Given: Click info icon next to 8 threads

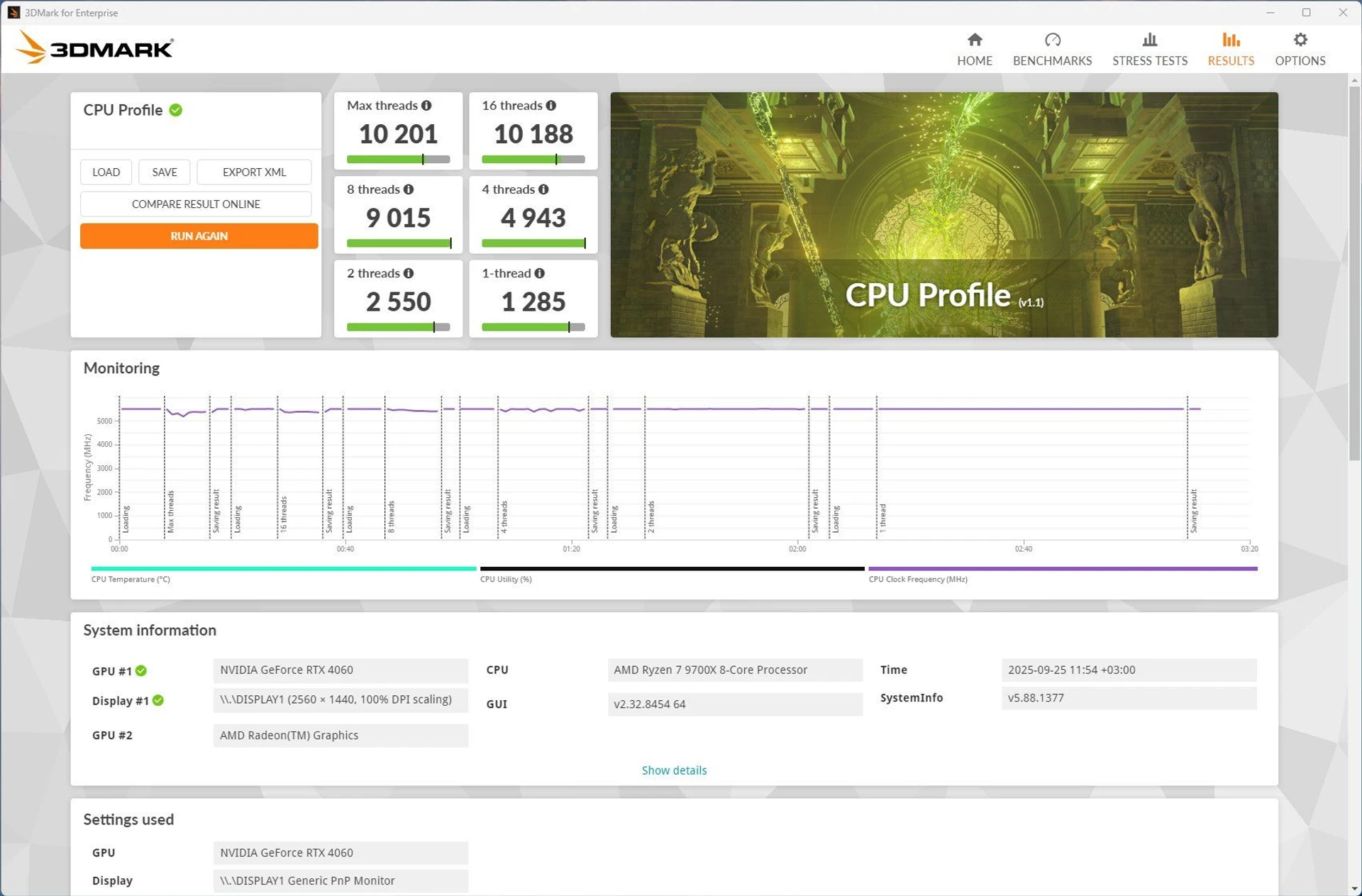Looking at the screenshot, I should 409,189.
